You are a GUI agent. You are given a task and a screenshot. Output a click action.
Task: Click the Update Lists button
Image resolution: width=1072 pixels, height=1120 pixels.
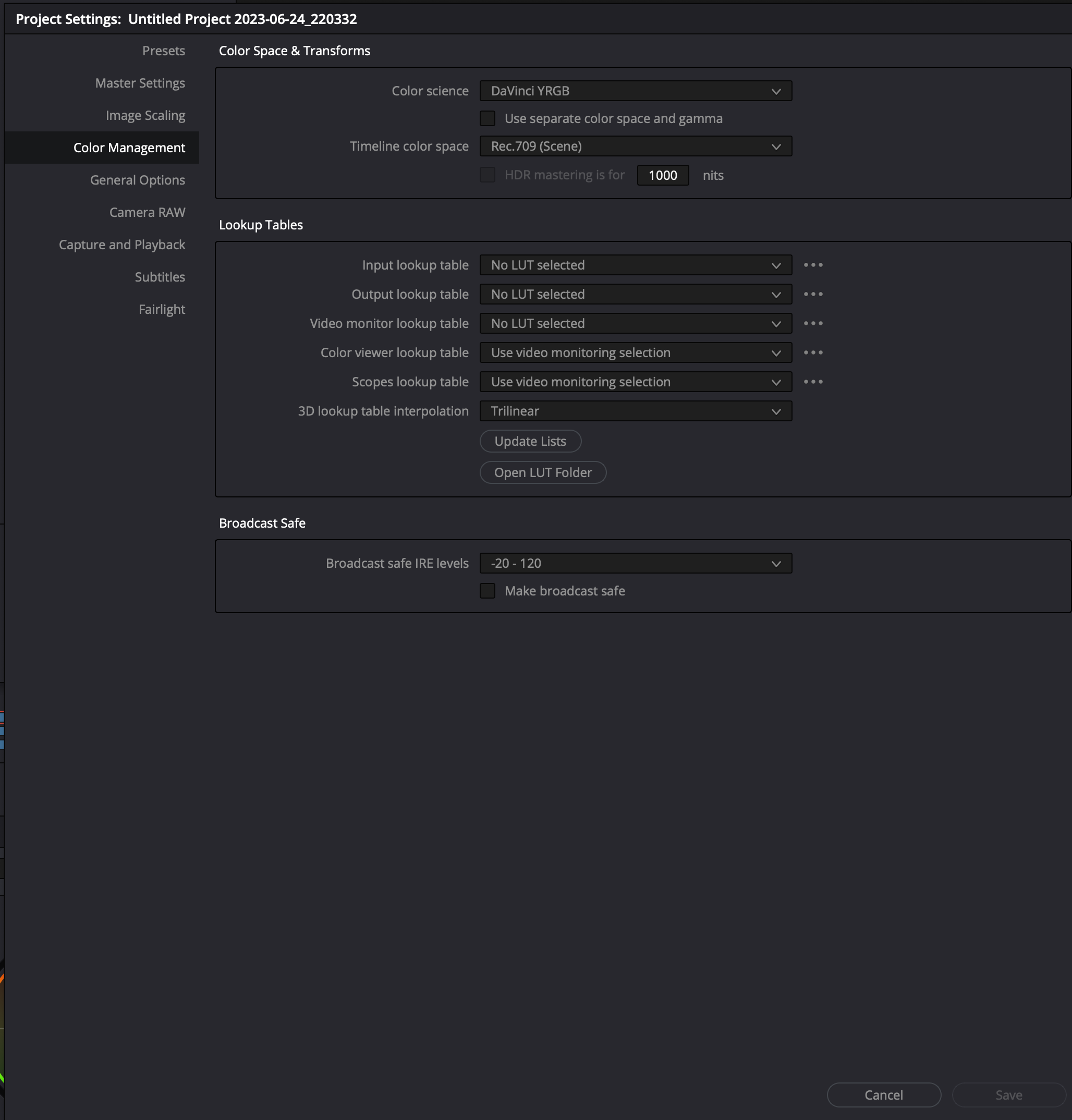click(x=530, y=441)
